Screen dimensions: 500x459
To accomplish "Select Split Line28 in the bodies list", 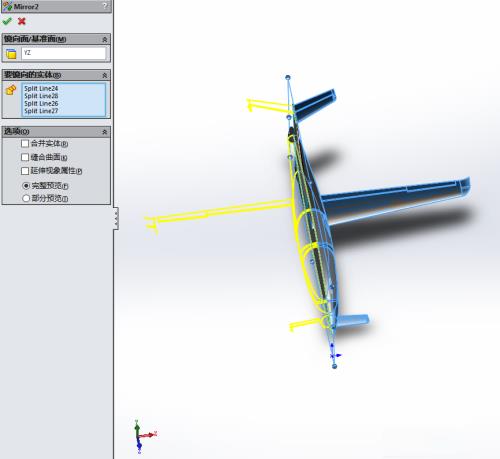I will click(41, 96).
